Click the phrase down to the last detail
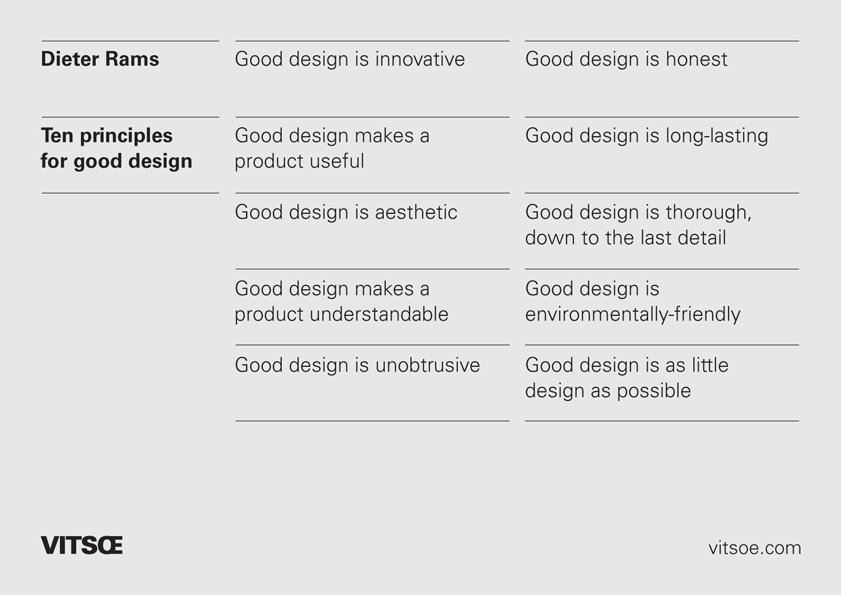The image size is (841, 595). (625, 238)
